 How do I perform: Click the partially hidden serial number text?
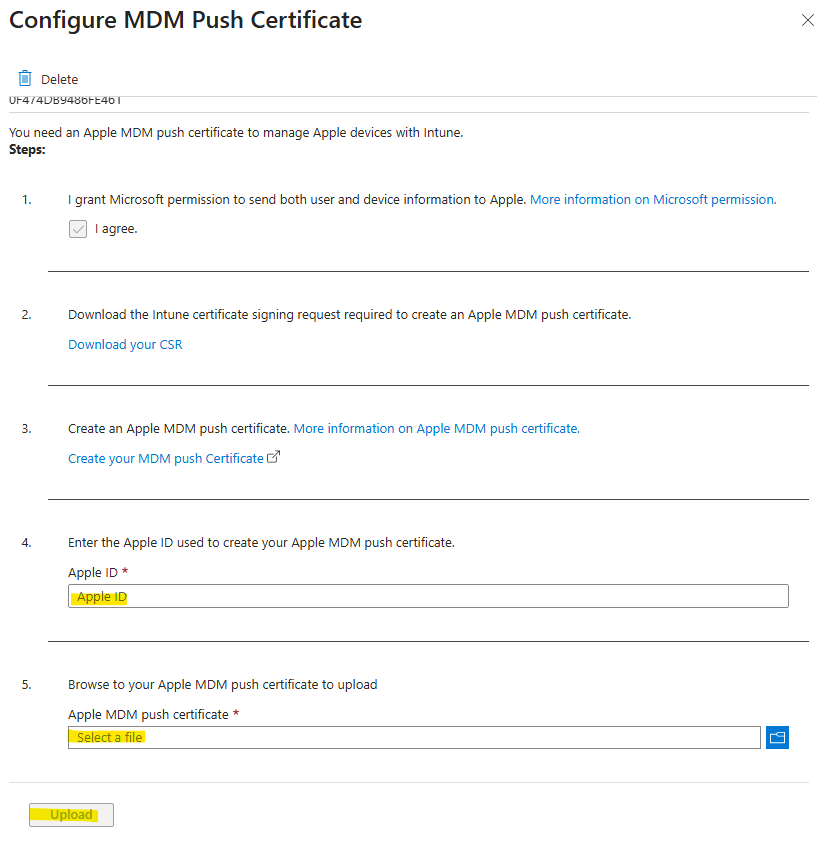65,100
